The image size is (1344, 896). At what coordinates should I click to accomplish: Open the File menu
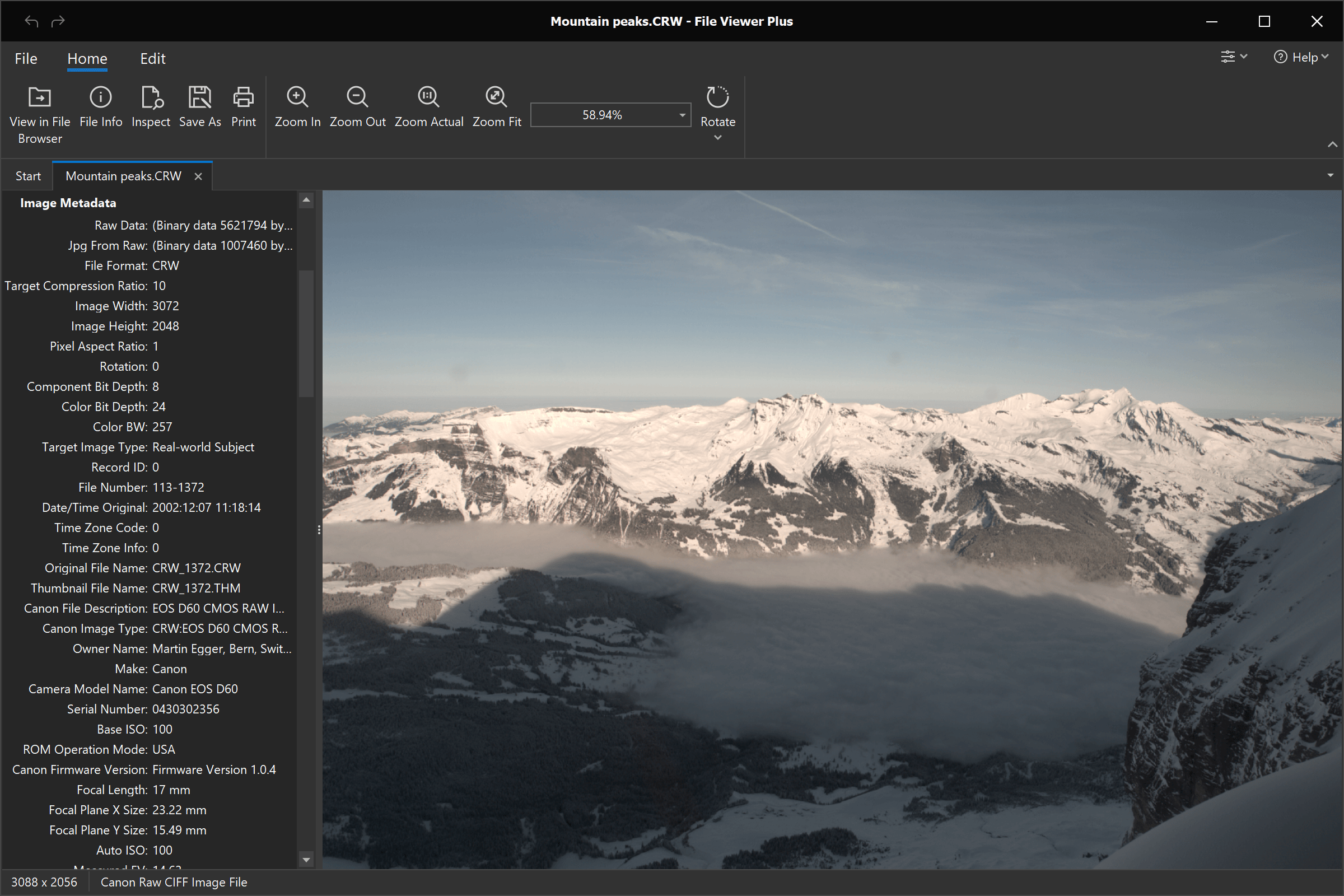[26, 59]
